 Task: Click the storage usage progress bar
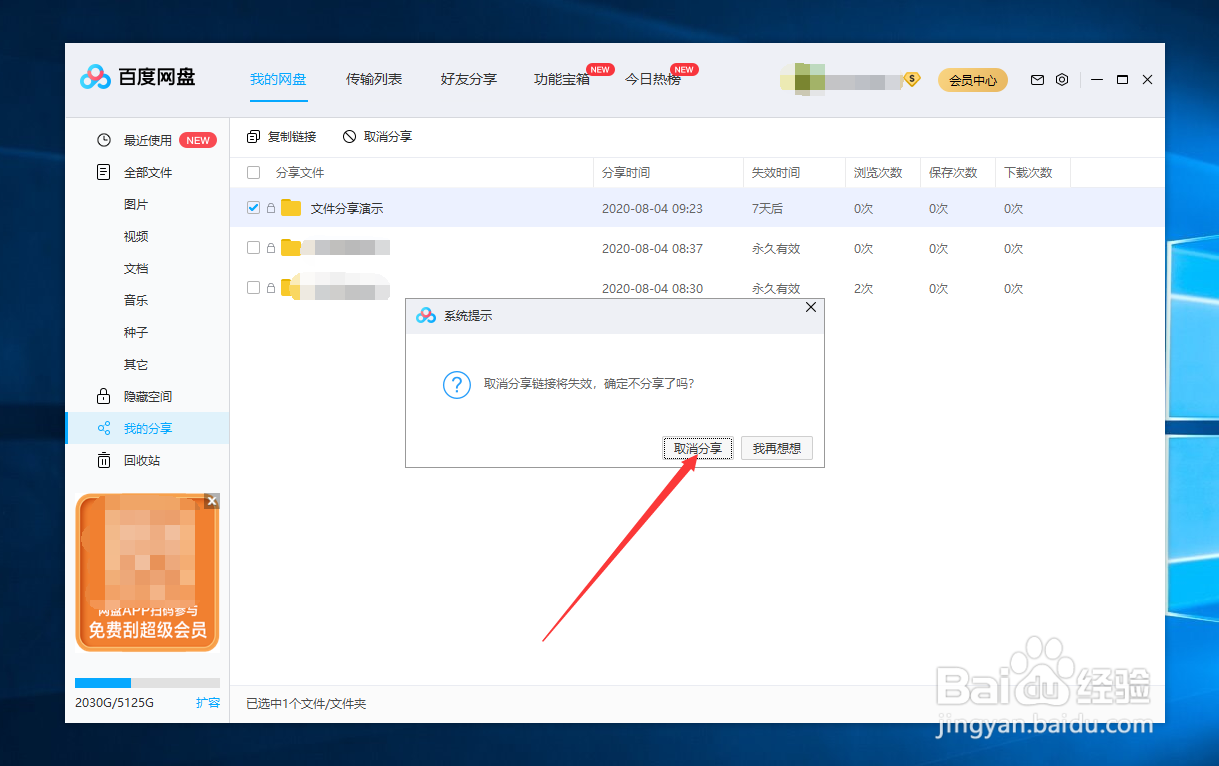(147, 683)
